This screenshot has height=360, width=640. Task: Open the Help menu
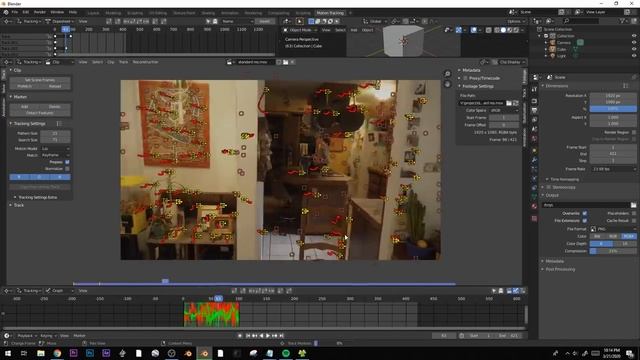pos(73,12)
